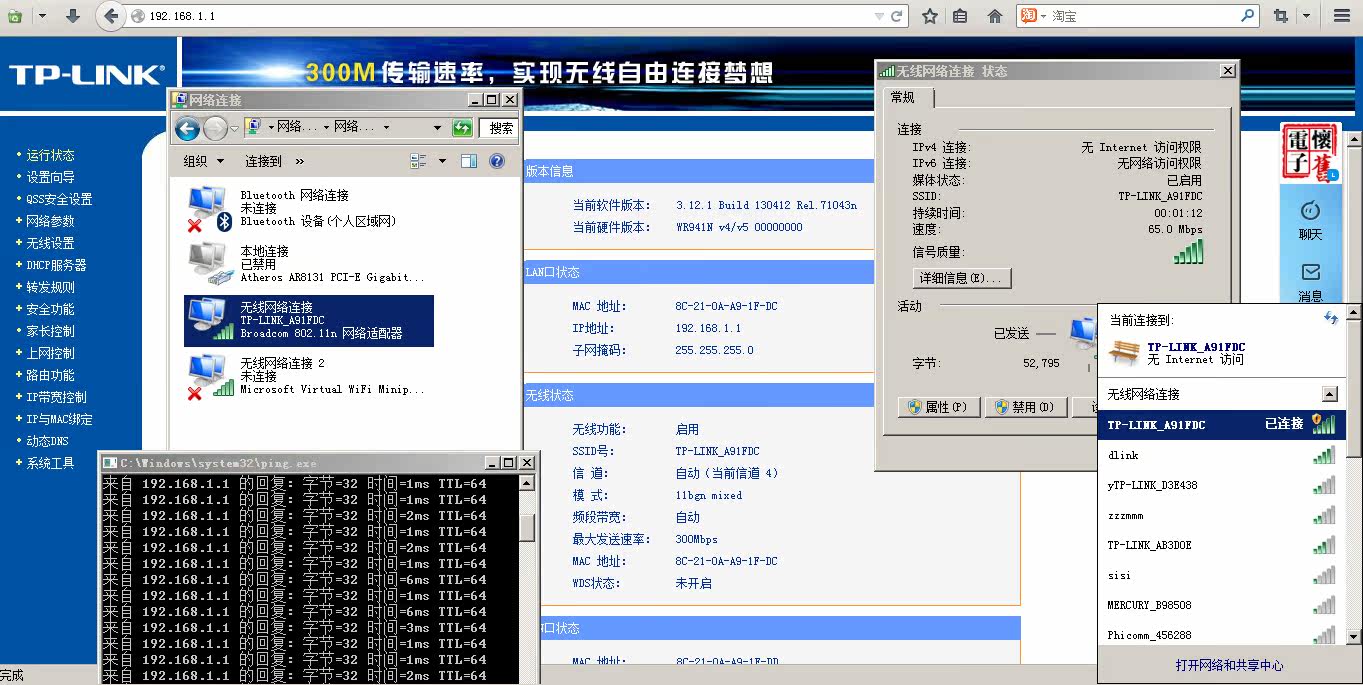Open the address bar history dropdown in Network Connections
The height and width of the screenshot is (685, 1363).
pos(437,128)
